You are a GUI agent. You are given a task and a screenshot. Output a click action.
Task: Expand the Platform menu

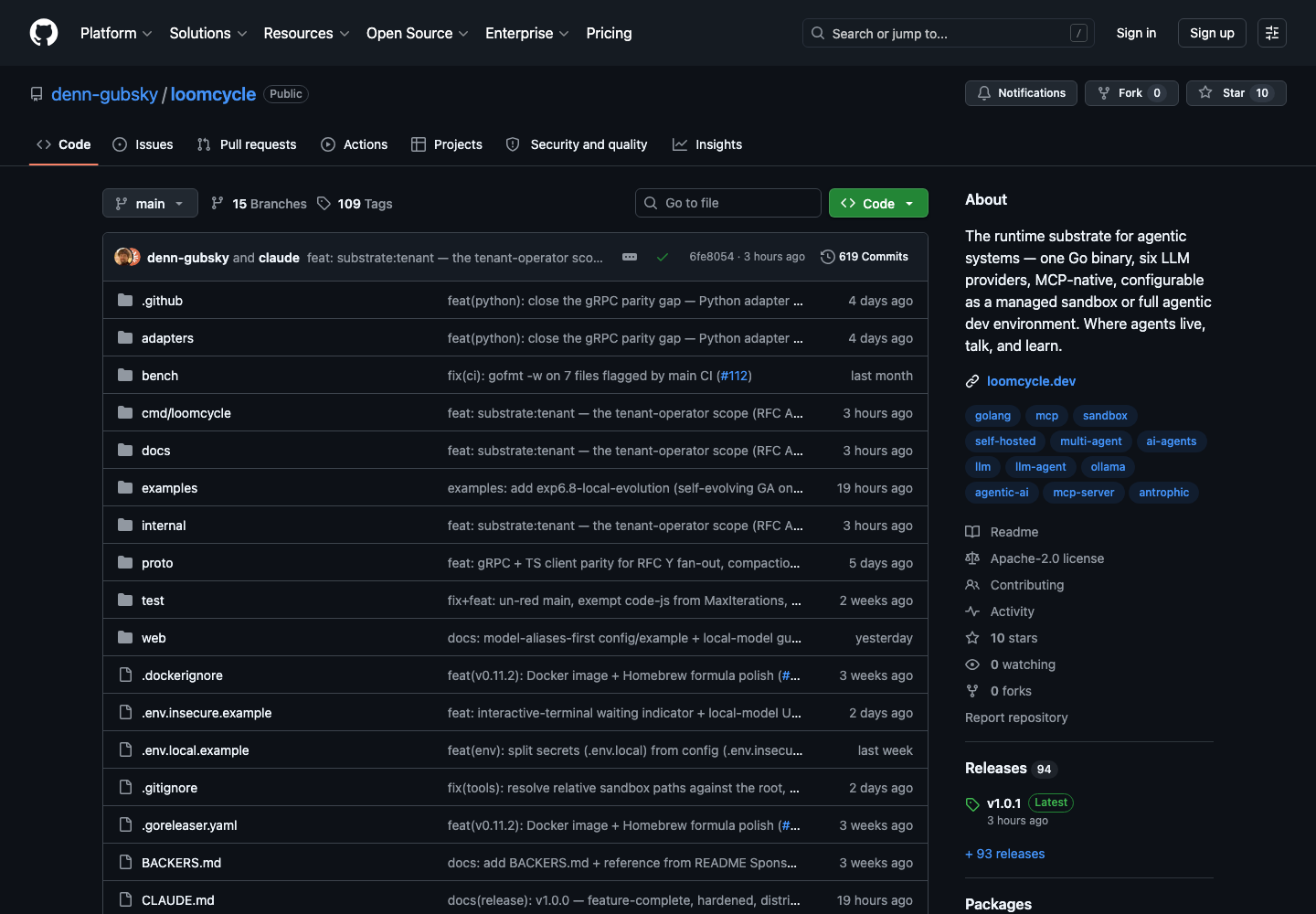[x=116, y=33]
